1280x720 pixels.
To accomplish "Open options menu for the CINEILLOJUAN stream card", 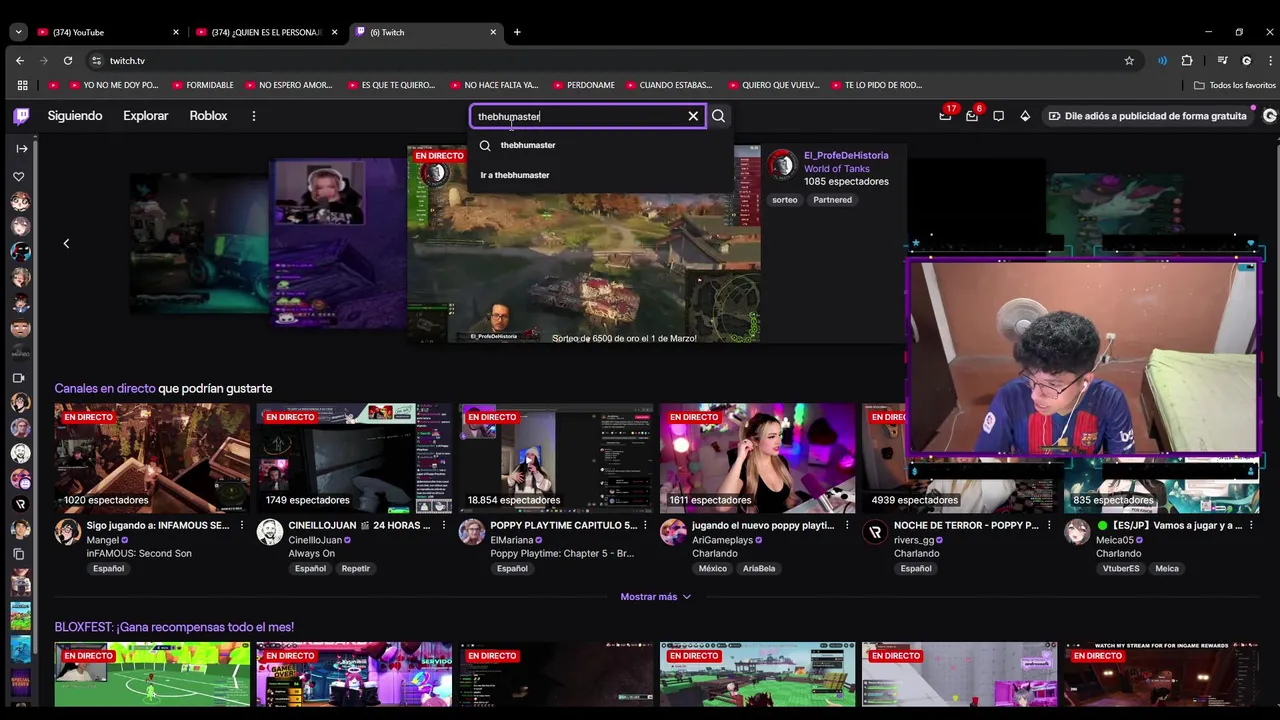I will (x=444, y=525).
